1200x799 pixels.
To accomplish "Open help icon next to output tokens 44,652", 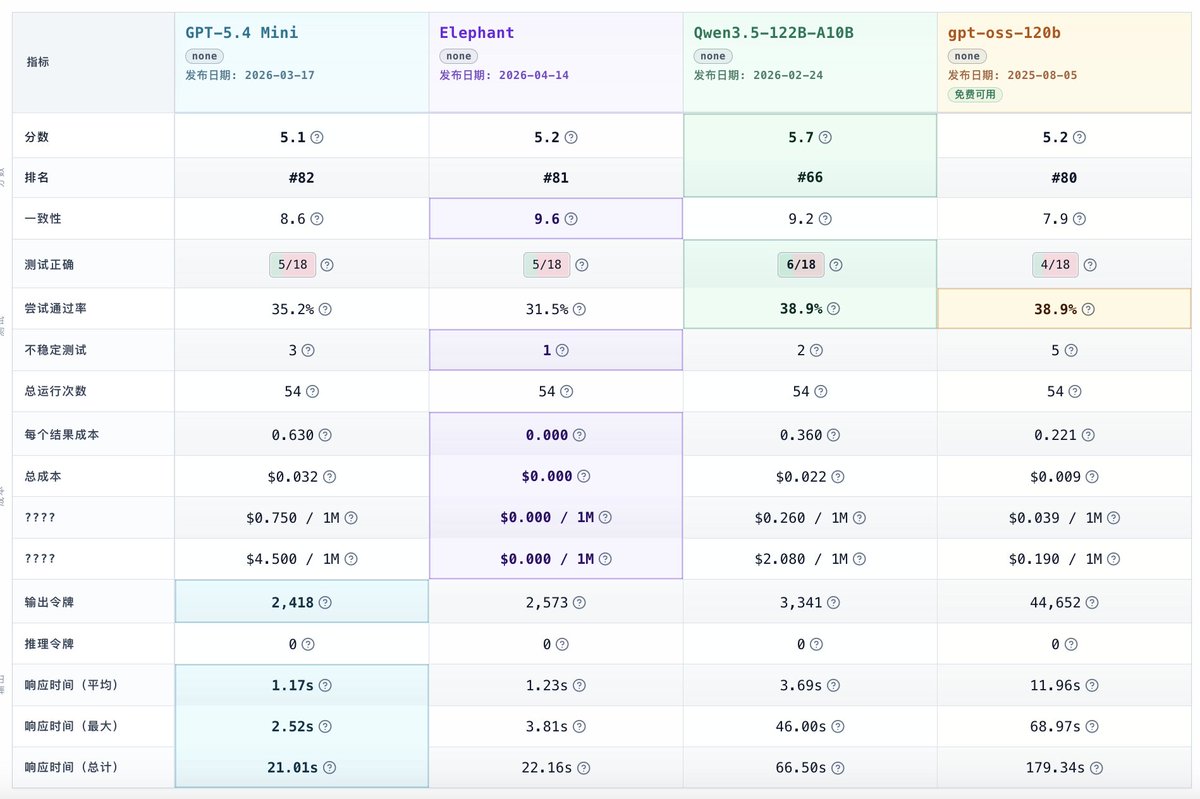I will (x=1092, y=603).
